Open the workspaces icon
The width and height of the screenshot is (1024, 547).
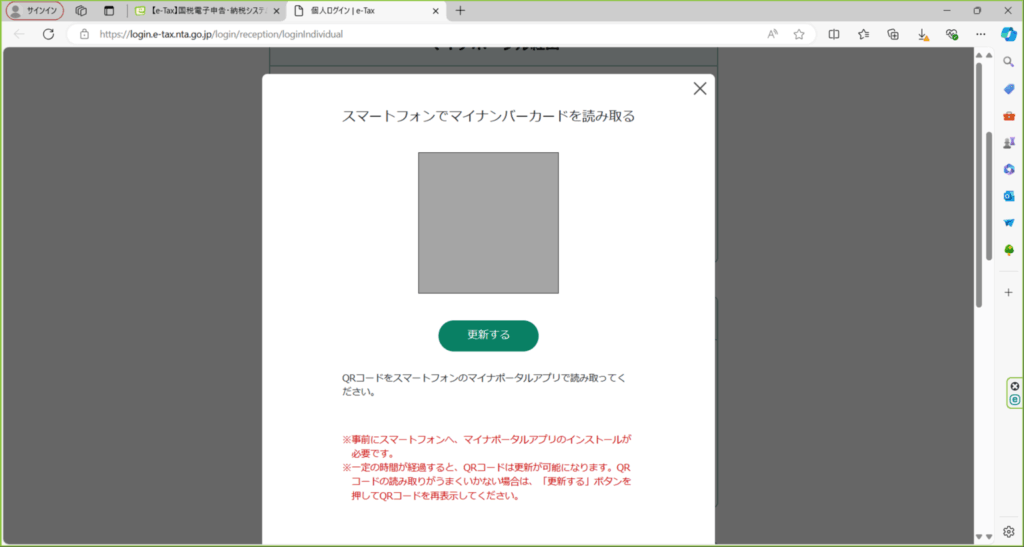(x=81, y=10)
